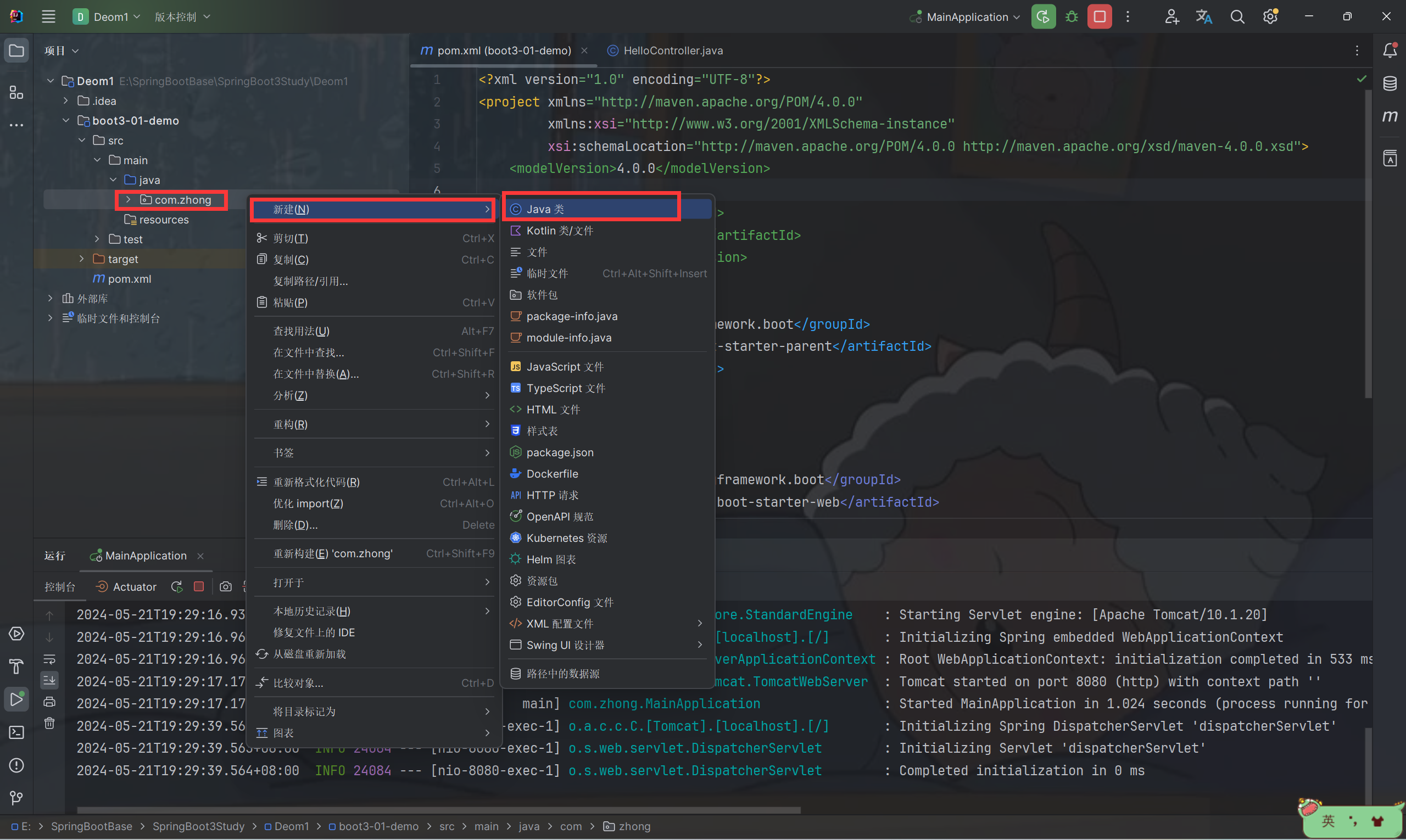
Task: Click SpringBoot3Study breadcrumb
Action: click(x=198, y=826)
